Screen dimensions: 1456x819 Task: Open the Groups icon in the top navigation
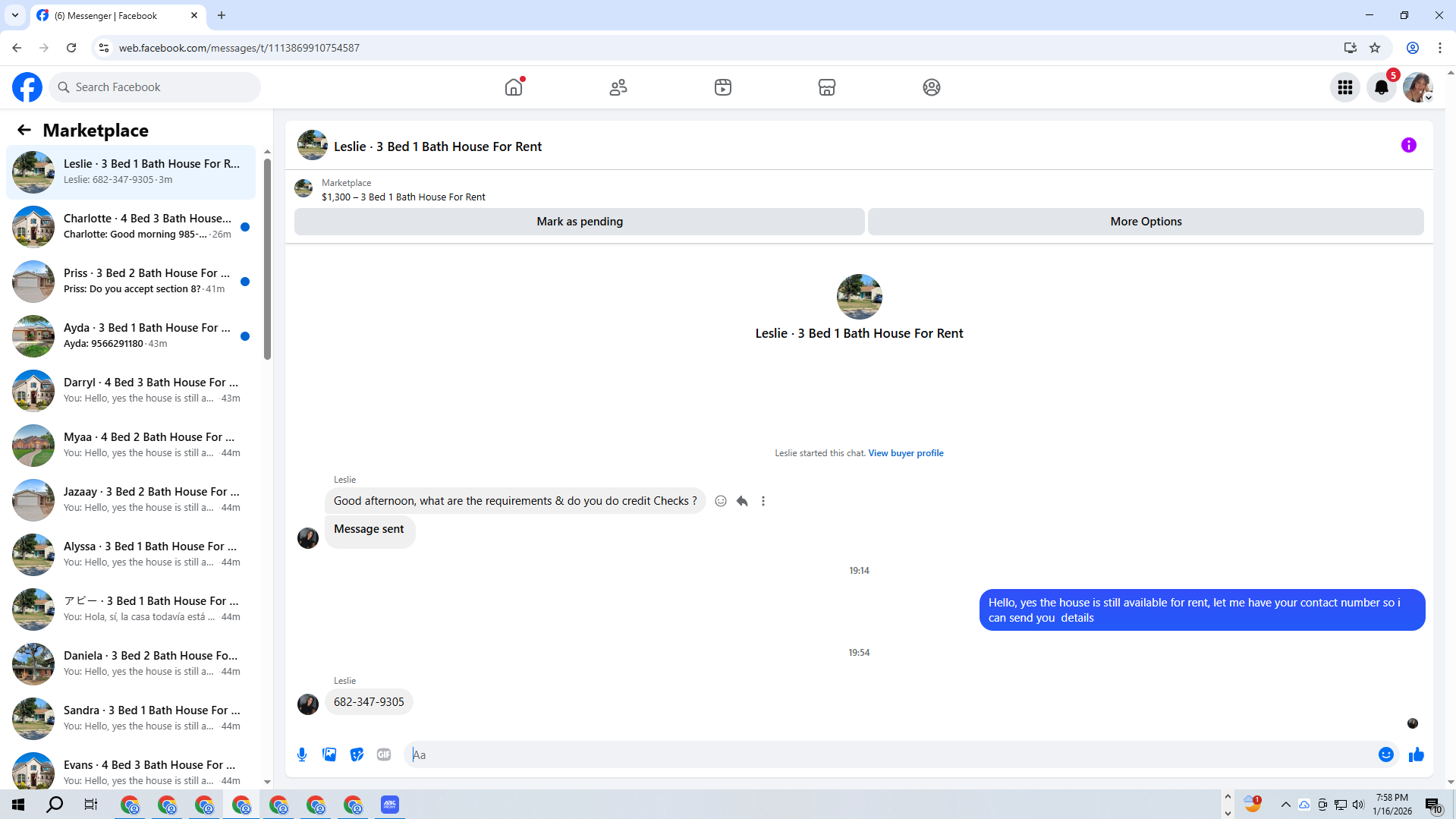[932, 87]
